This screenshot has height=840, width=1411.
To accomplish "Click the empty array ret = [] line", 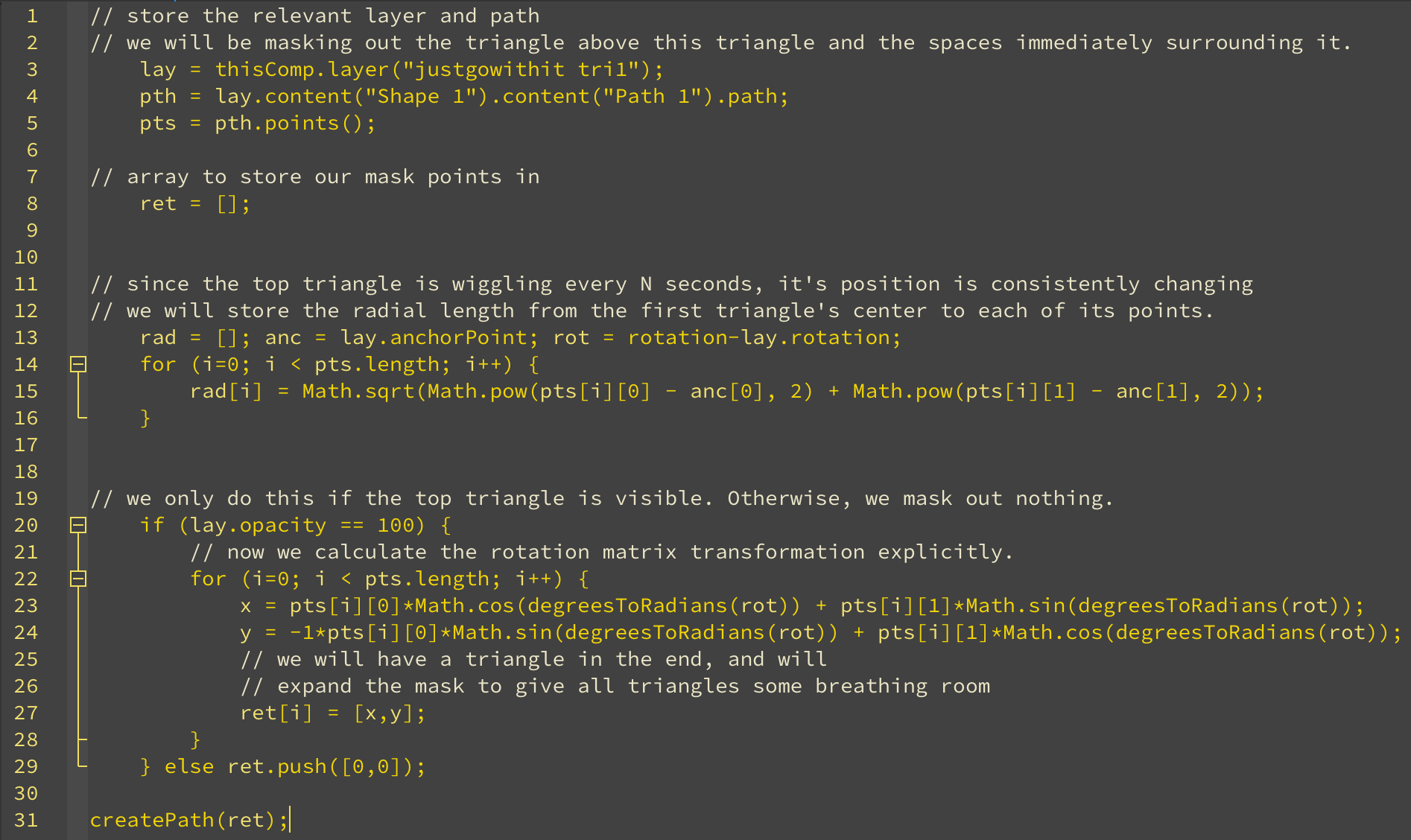I will point(195,203).
